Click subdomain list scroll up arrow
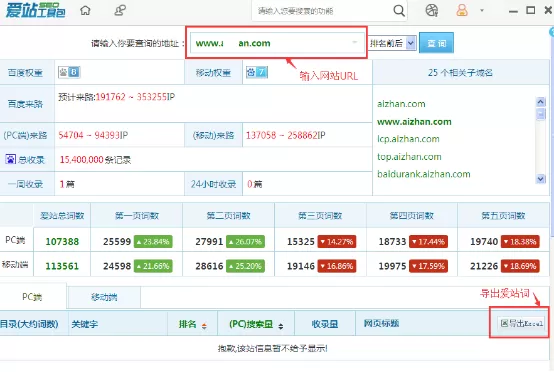 coord(541,102)
